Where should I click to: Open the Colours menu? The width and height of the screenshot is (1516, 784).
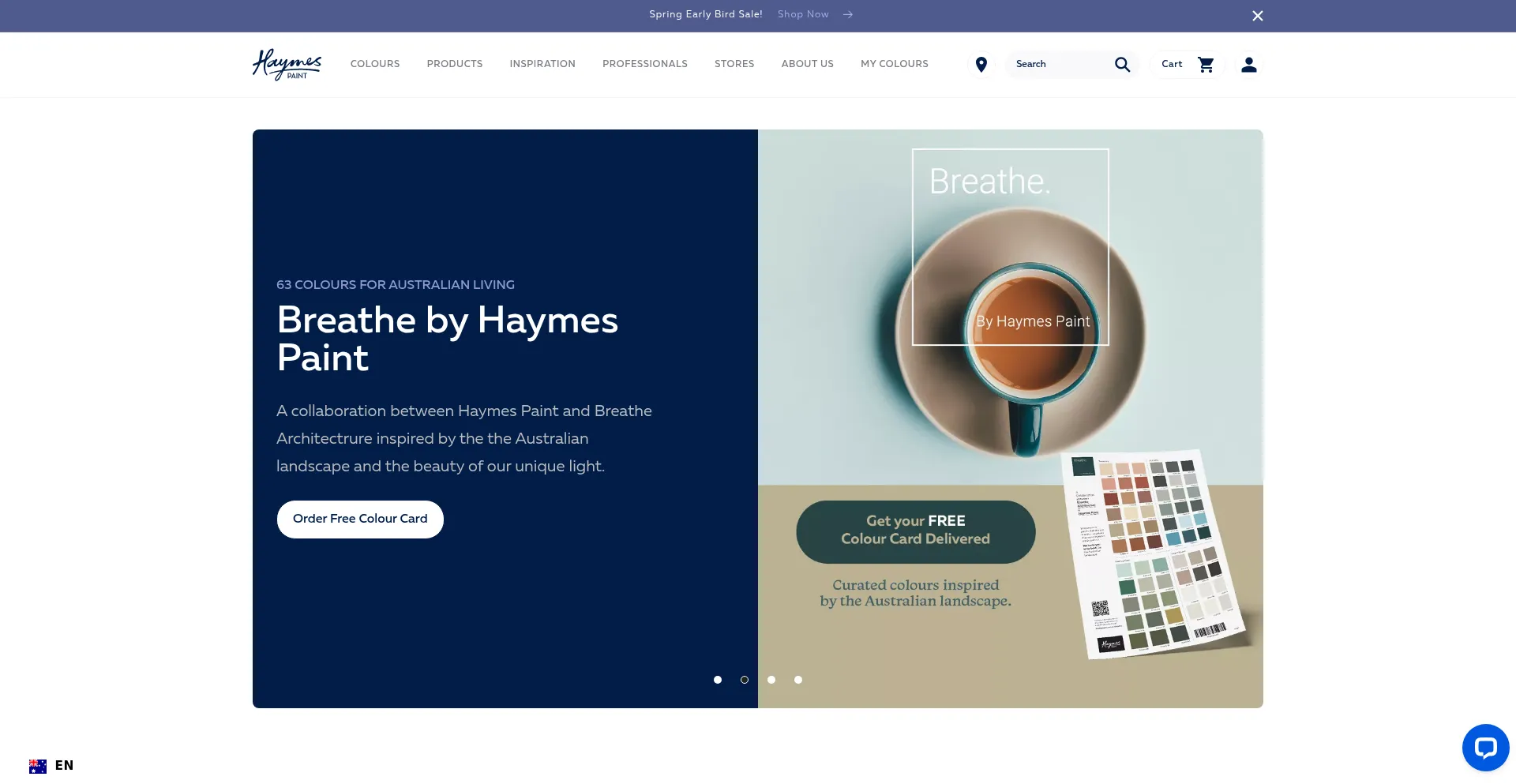point(375,64)
